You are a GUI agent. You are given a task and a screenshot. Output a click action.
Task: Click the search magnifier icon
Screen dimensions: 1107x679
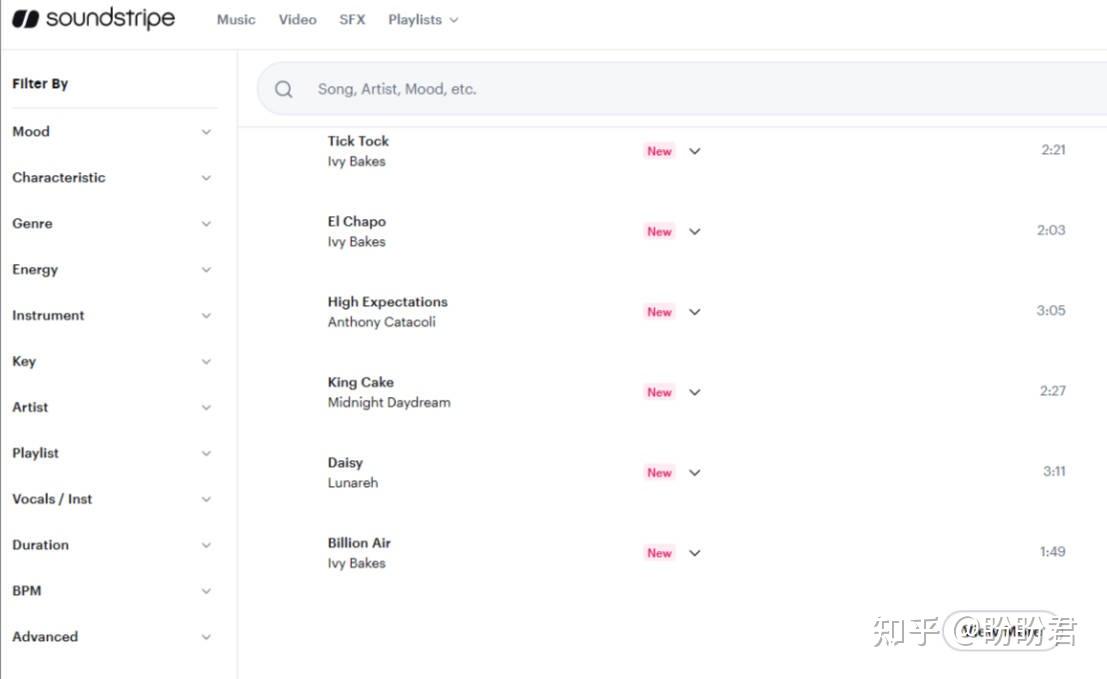pyautogui.click(x=284, y=89)
